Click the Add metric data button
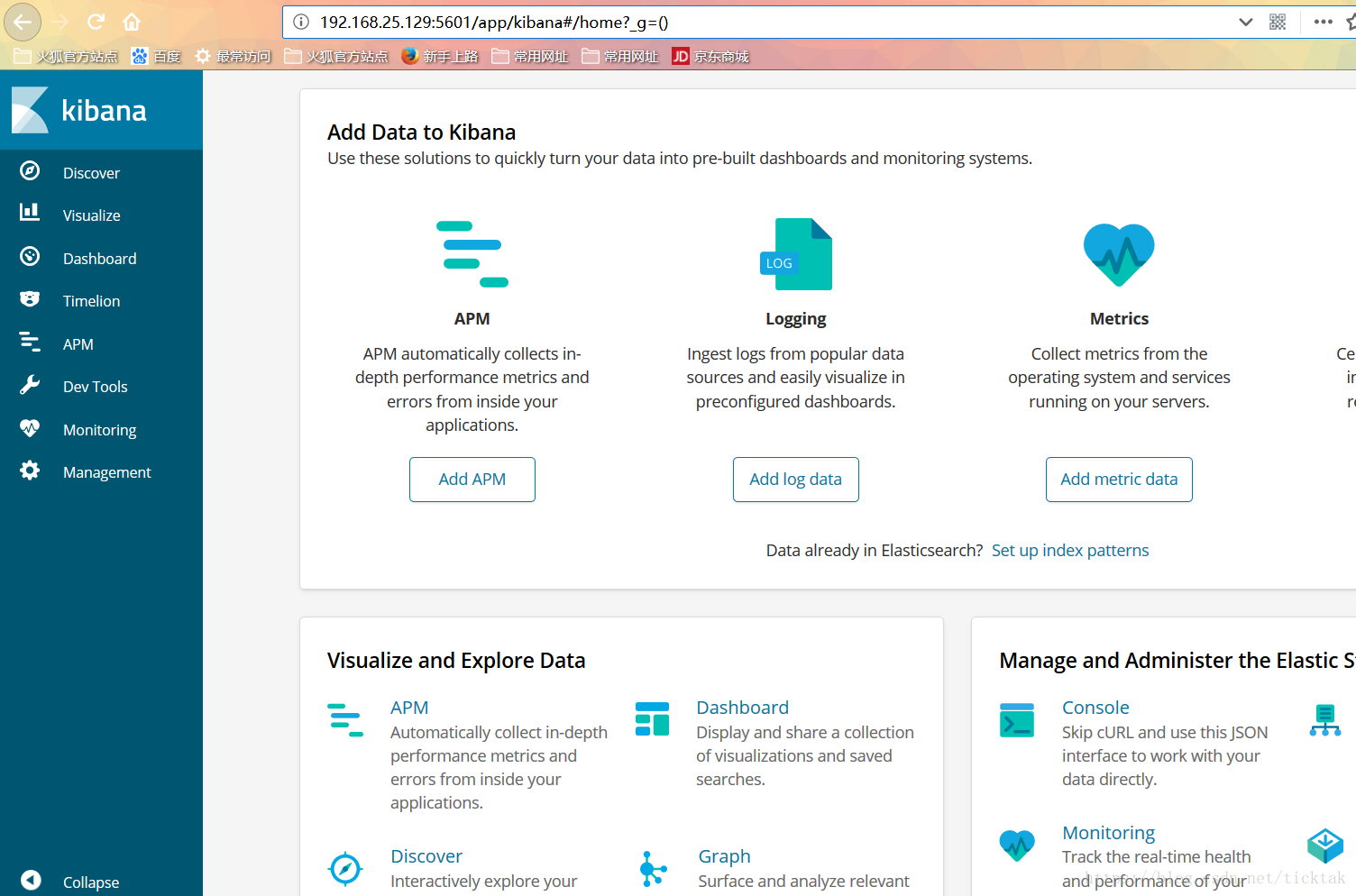Viewport: 1356px width, 896px height. (x=1119, y=480)
